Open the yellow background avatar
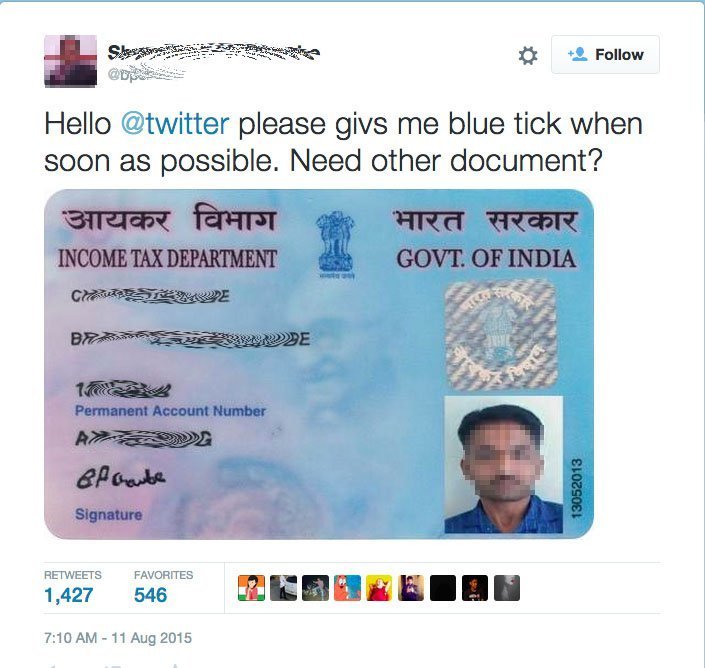The width and height of the screenshot is (705, 668). click(379, 588)
